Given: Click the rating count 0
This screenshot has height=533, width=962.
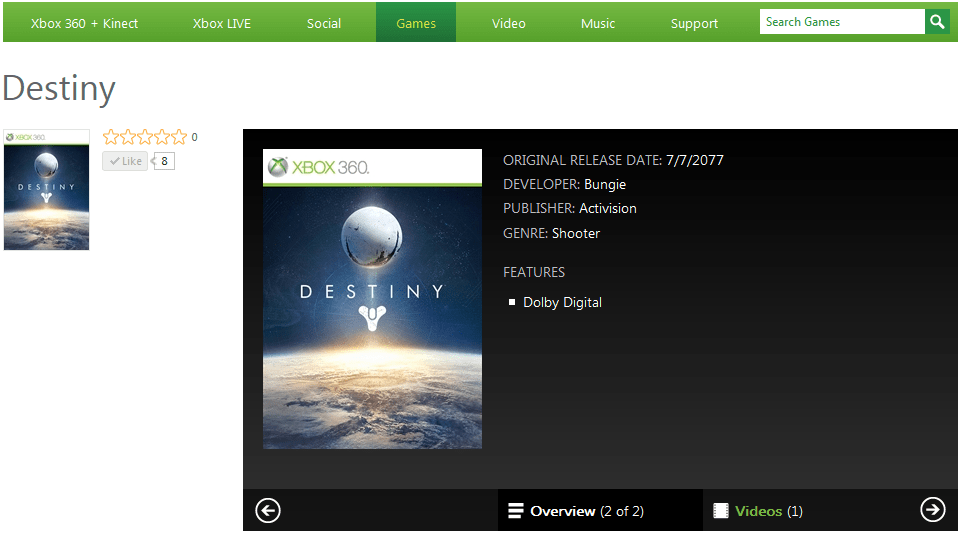Looking at the screenshot, I should (194, 137).
